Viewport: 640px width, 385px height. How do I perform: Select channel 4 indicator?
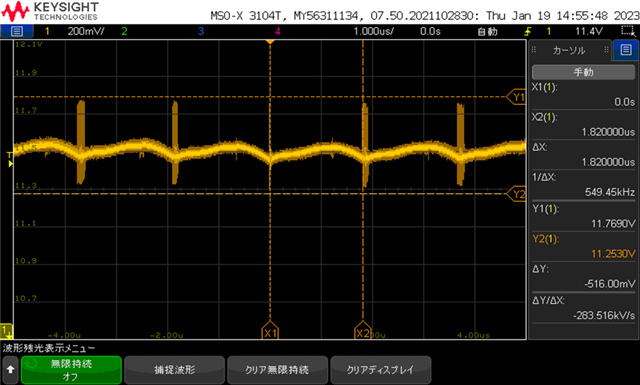(278, 31)
